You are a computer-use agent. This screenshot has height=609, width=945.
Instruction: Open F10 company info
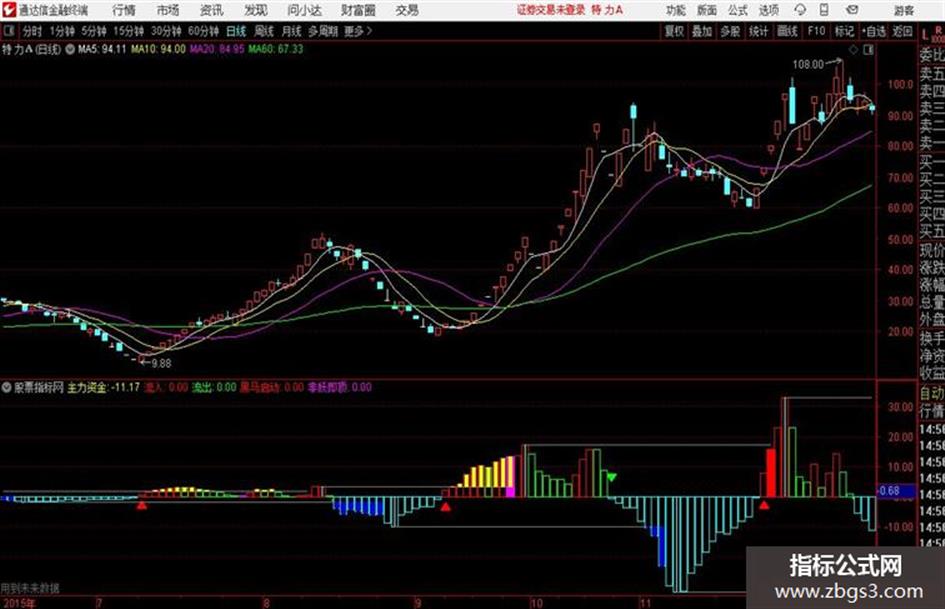[x=816, y=31]
